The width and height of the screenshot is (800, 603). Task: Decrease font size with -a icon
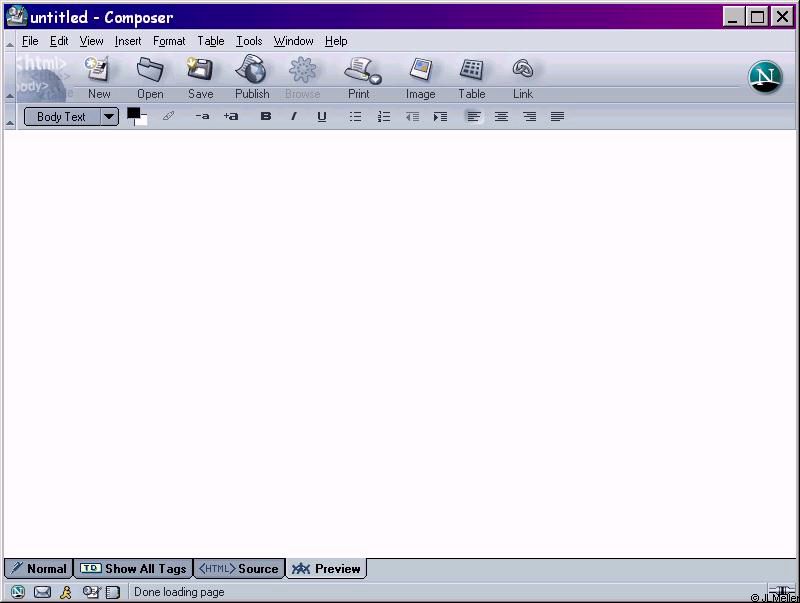tap(202, 116)
